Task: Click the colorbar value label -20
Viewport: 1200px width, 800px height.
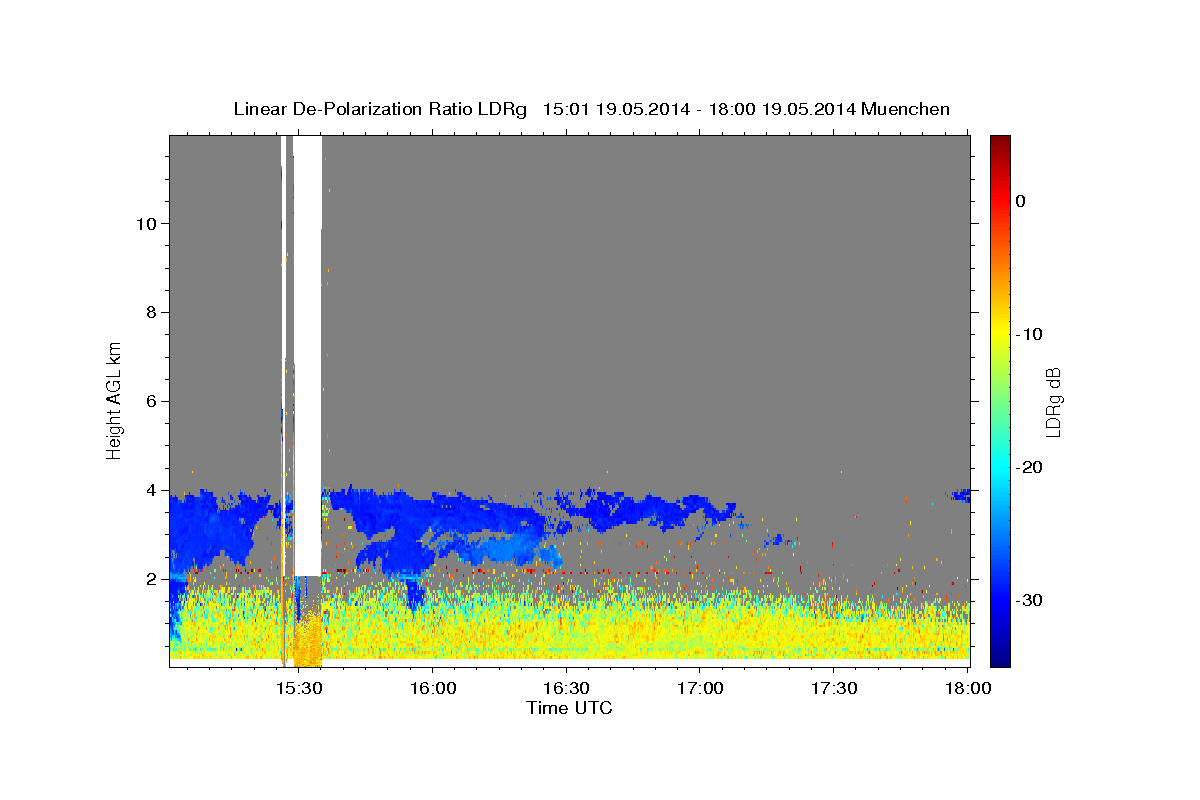Action: 1029,467
